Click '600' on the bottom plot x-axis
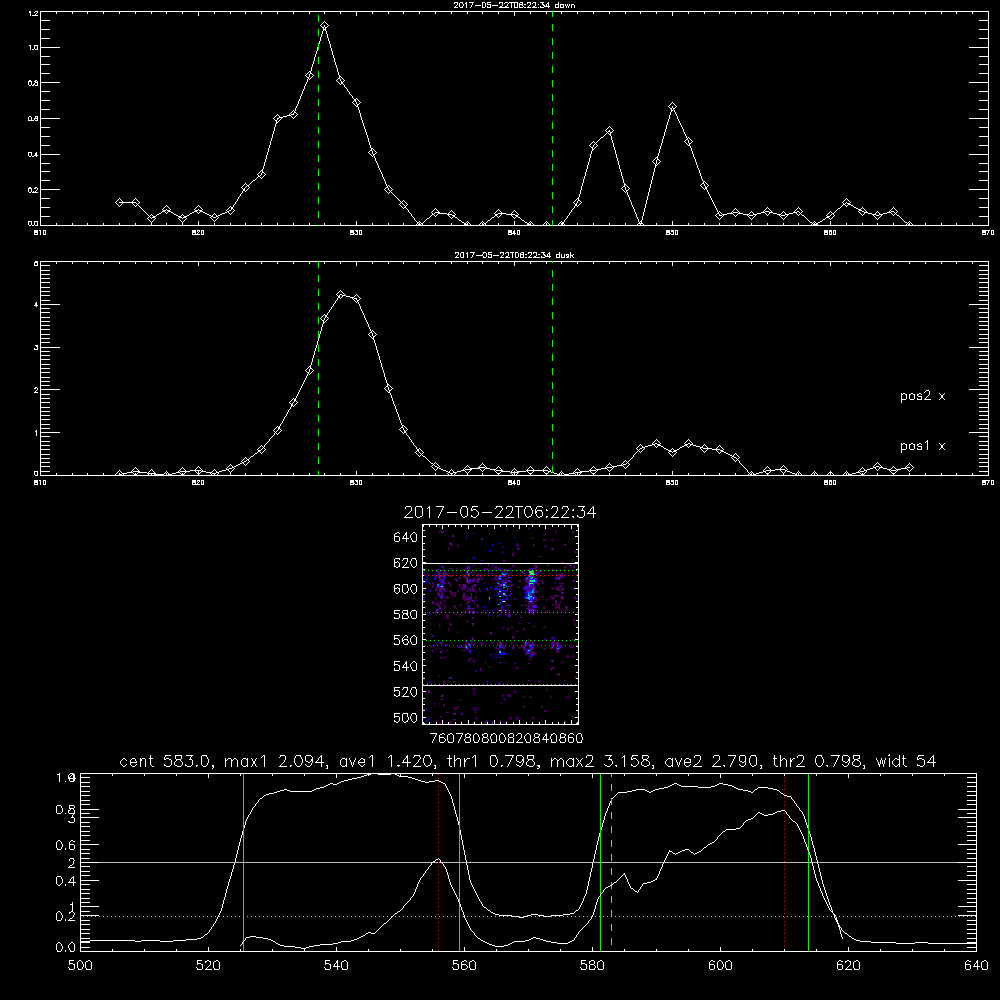 (x=720, y=966)
